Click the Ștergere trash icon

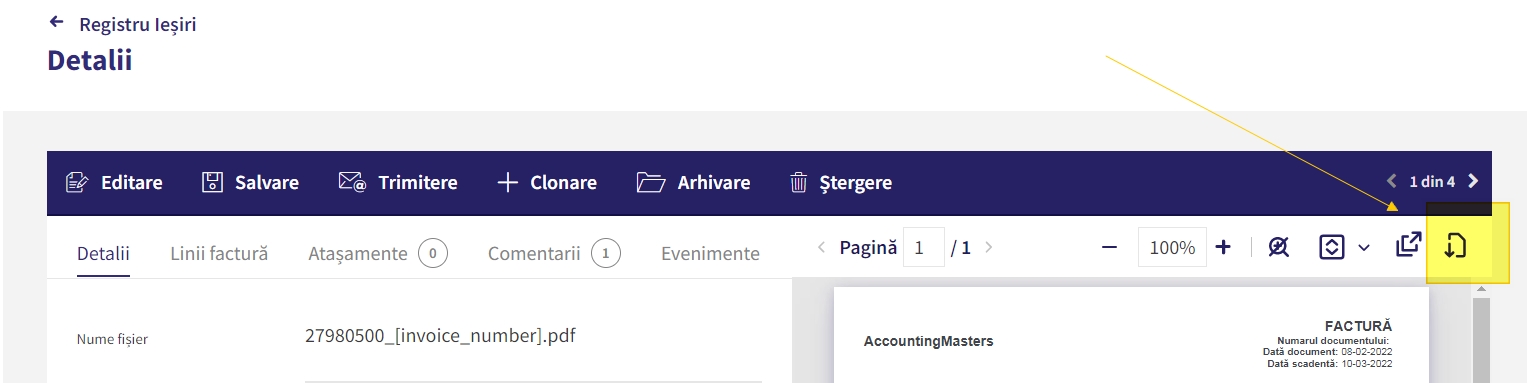(799, 183)
